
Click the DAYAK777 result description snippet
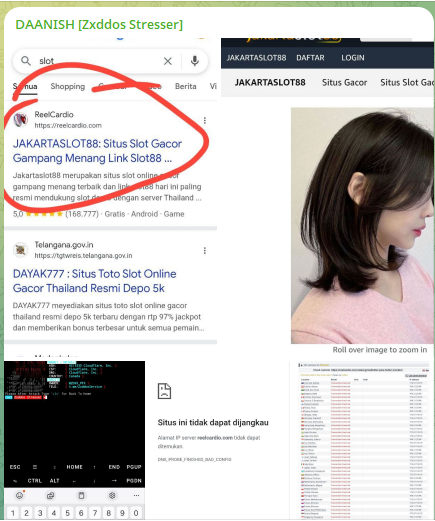tap(108, 317)
